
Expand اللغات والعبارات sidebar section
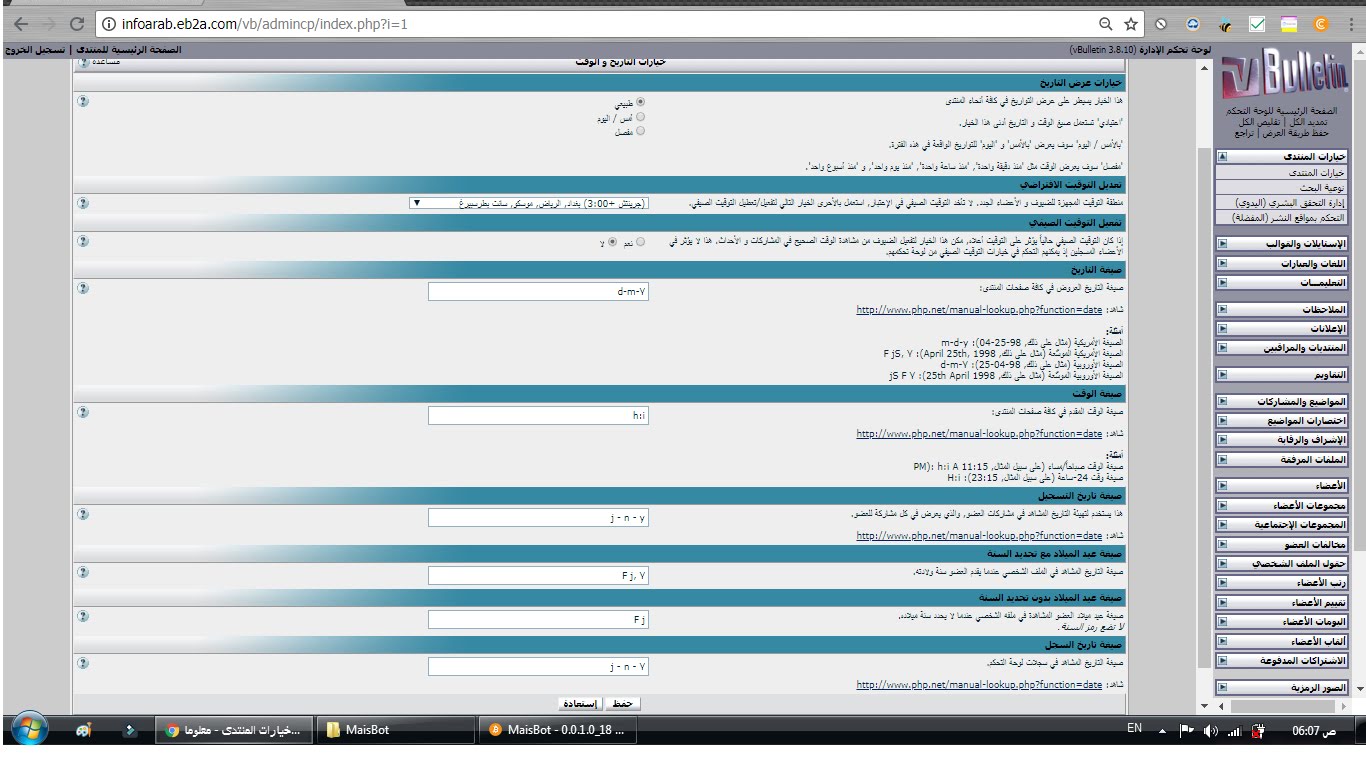1223,263
